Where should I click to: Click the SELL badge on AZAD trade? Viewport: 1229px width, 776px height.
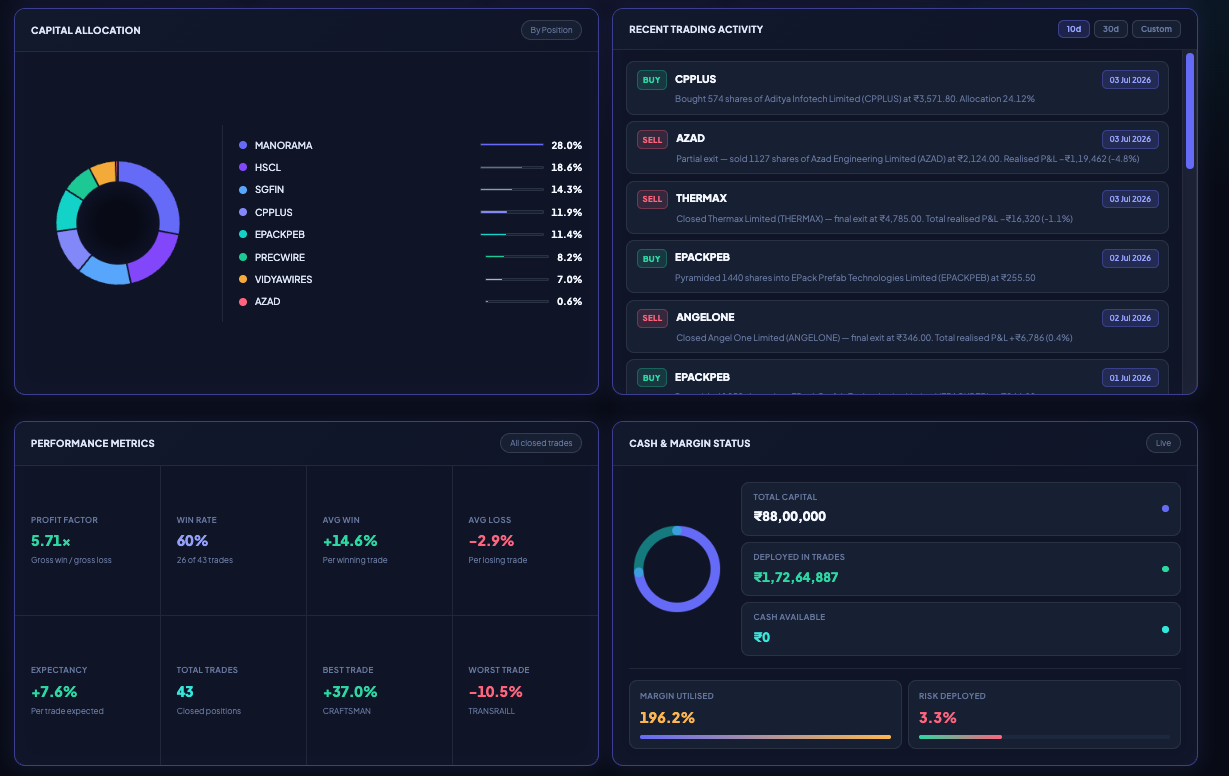click(652, 139)
